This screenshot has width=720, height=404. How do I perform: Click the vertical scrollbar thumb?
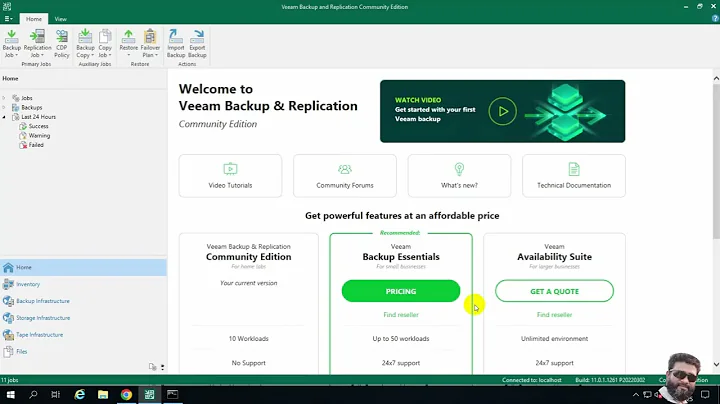(x=716, y=161)
